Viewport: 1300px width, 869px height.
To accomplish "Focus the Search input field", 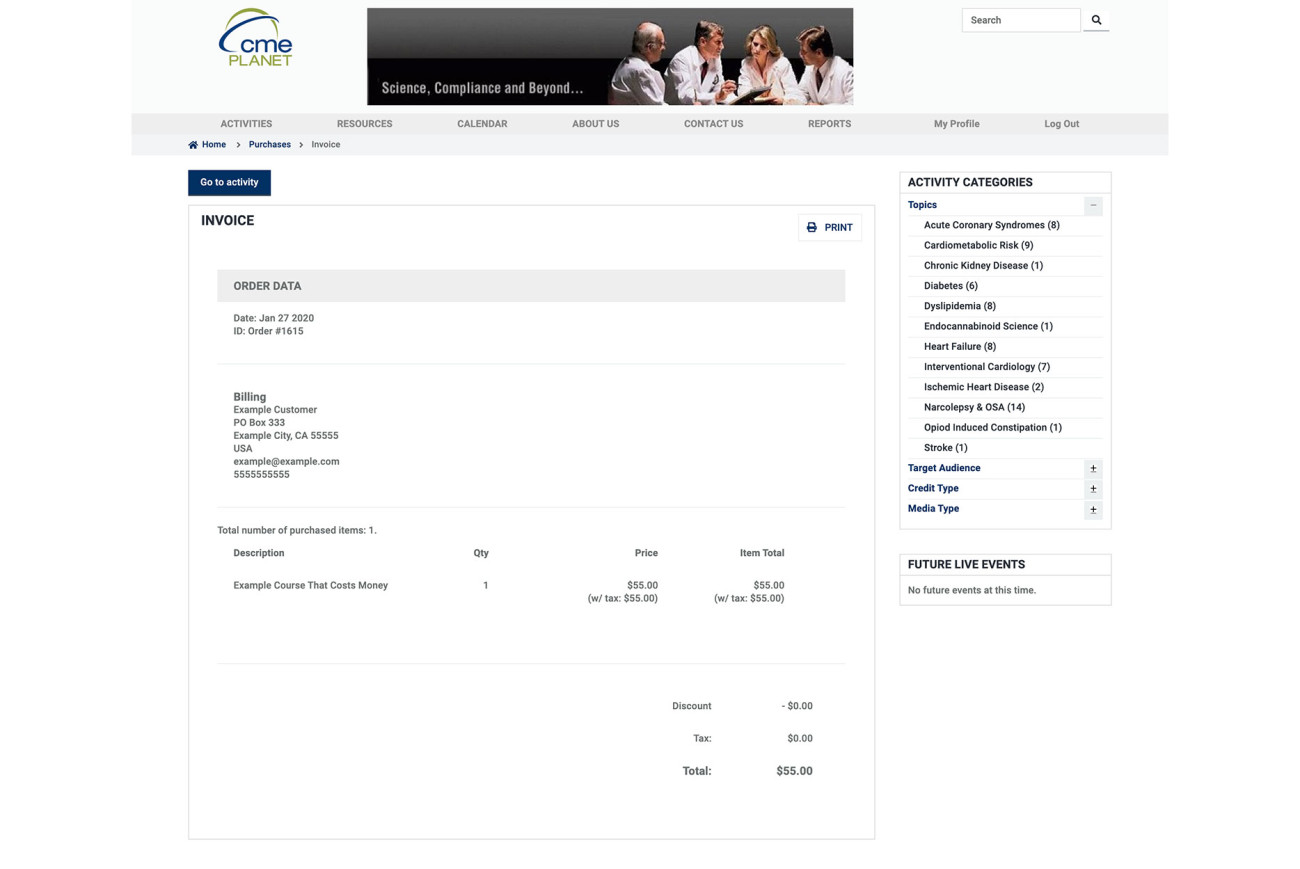I will pyautogui.click(x=1020, y=20).
